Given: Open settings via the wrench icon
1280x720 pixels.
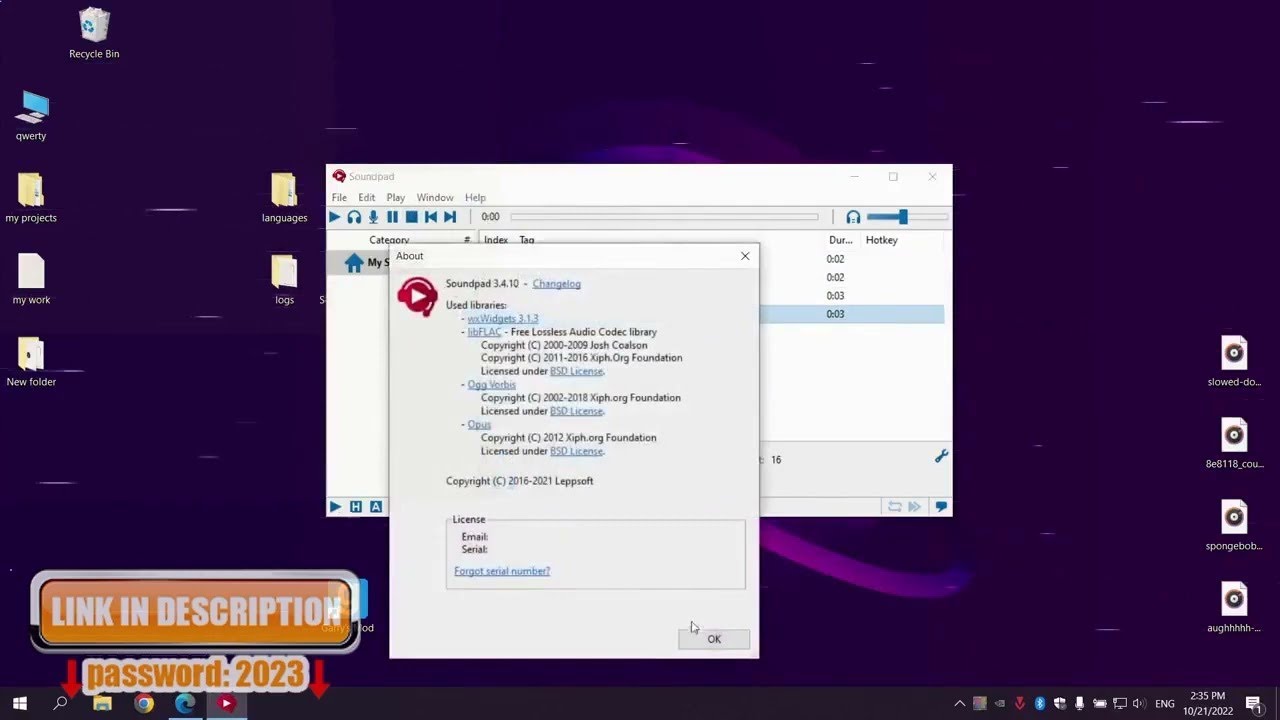Looking at the screenshot, I should pyautogui.click(x=941, y=457).
